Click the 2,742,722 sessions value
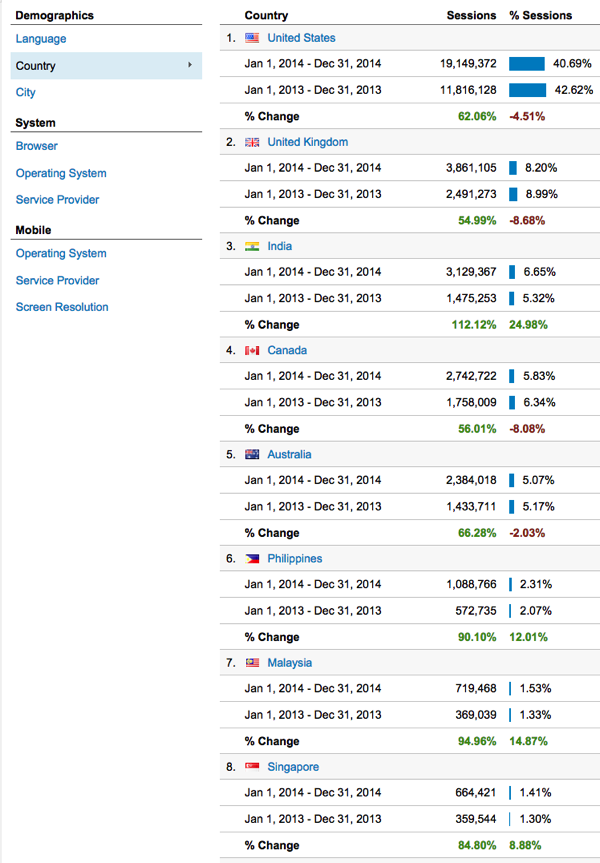This screenshot has width=600, height=863. tap(471, 376)
